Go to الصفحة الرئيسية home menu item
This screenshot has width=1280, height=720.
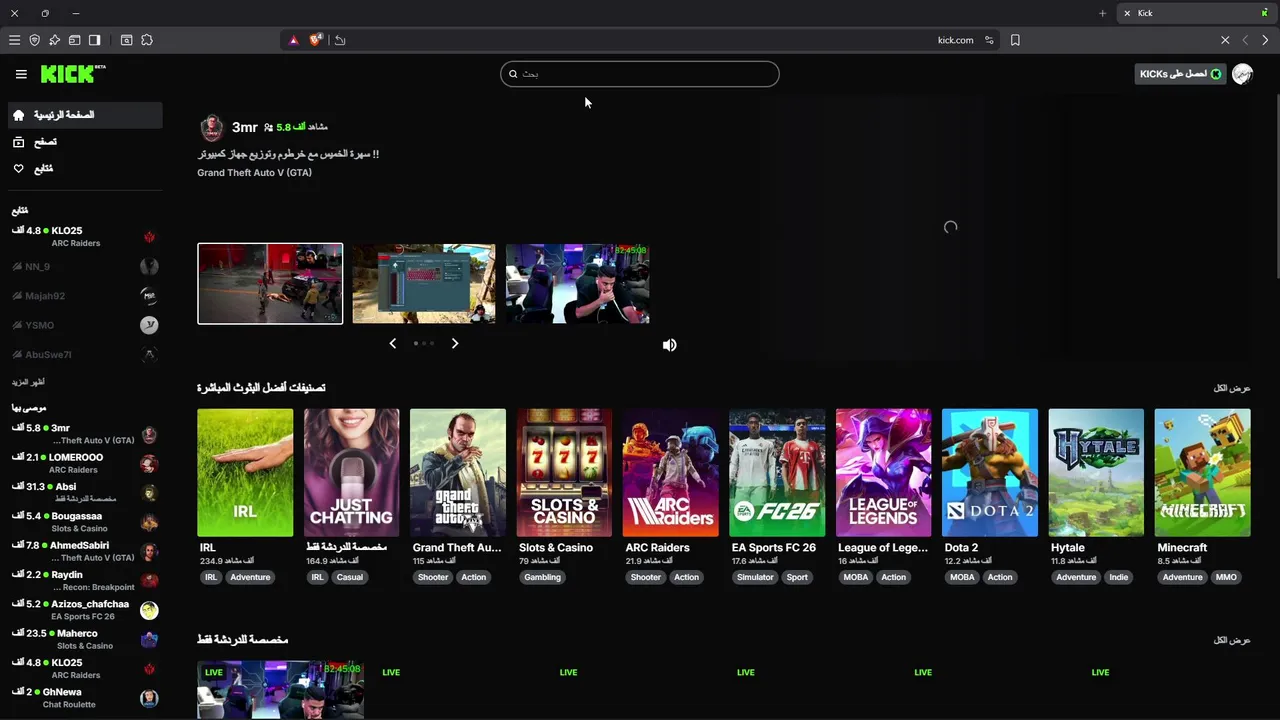pyautogui.click(x=84, y=115)
